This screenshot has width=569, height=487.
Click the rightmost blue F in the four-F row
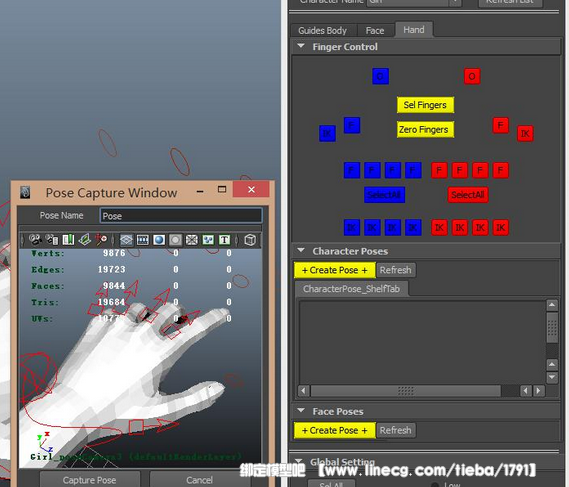coord(413,170)
